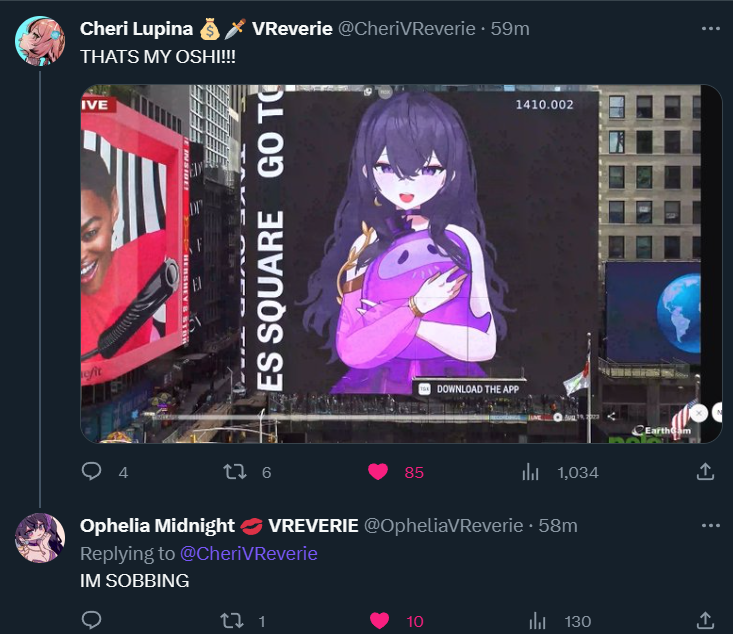Reply to Cheri Lupina's tweet
This screenshot has height=634, width=733.
coord(92,472)
